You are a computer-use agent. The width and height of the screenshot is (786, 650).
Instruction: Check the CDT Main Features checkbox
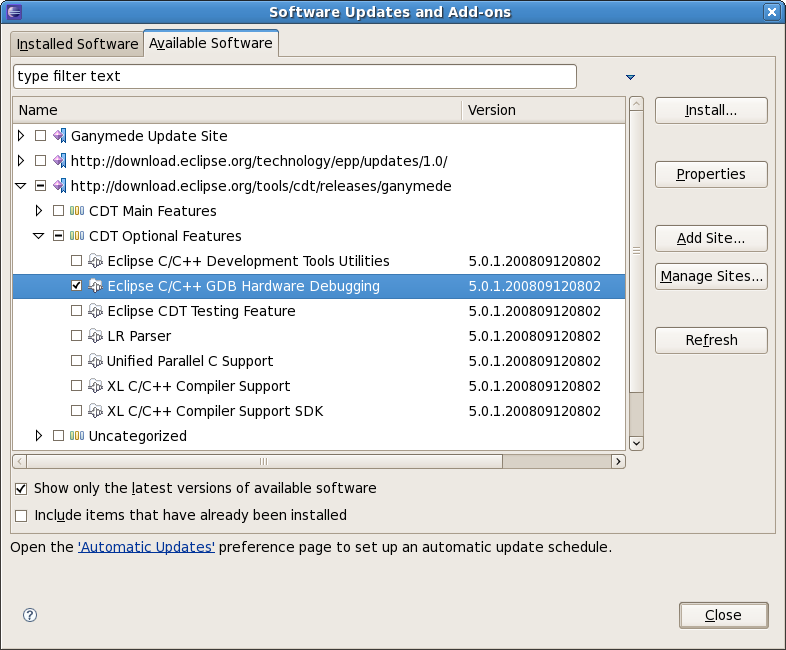(59, 211)
